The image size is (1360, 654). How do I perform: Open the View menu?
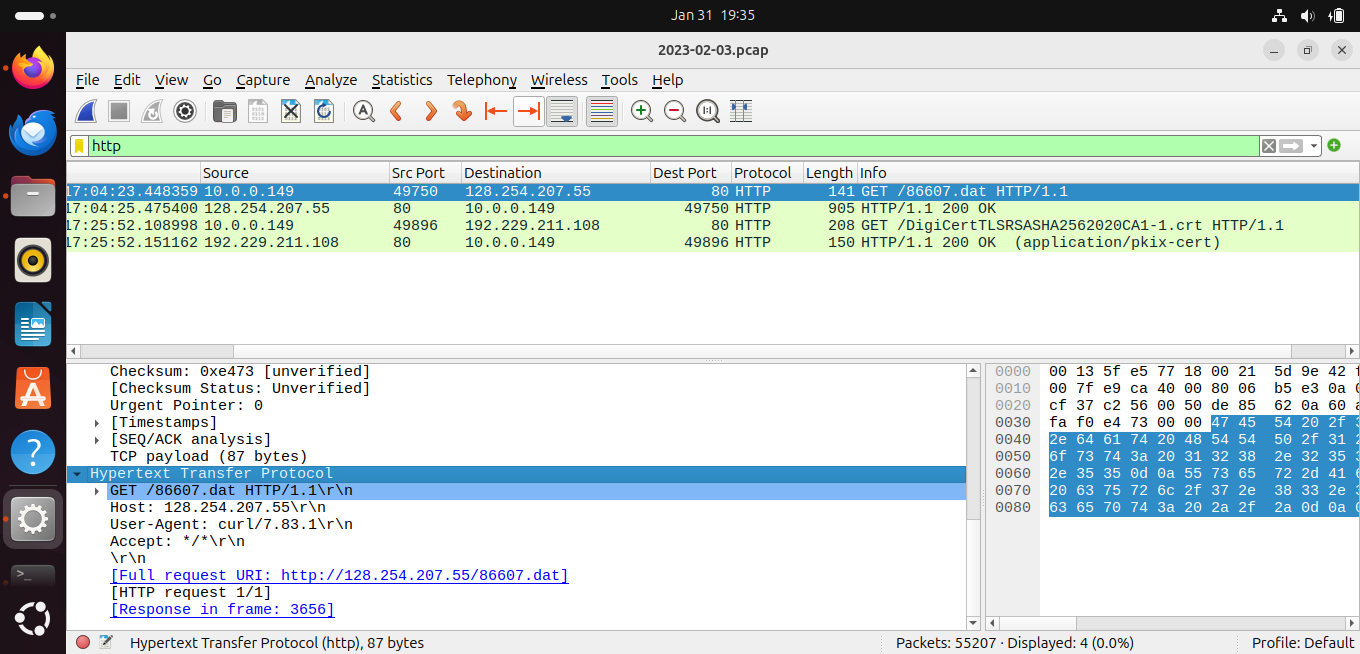pos(171,80)
